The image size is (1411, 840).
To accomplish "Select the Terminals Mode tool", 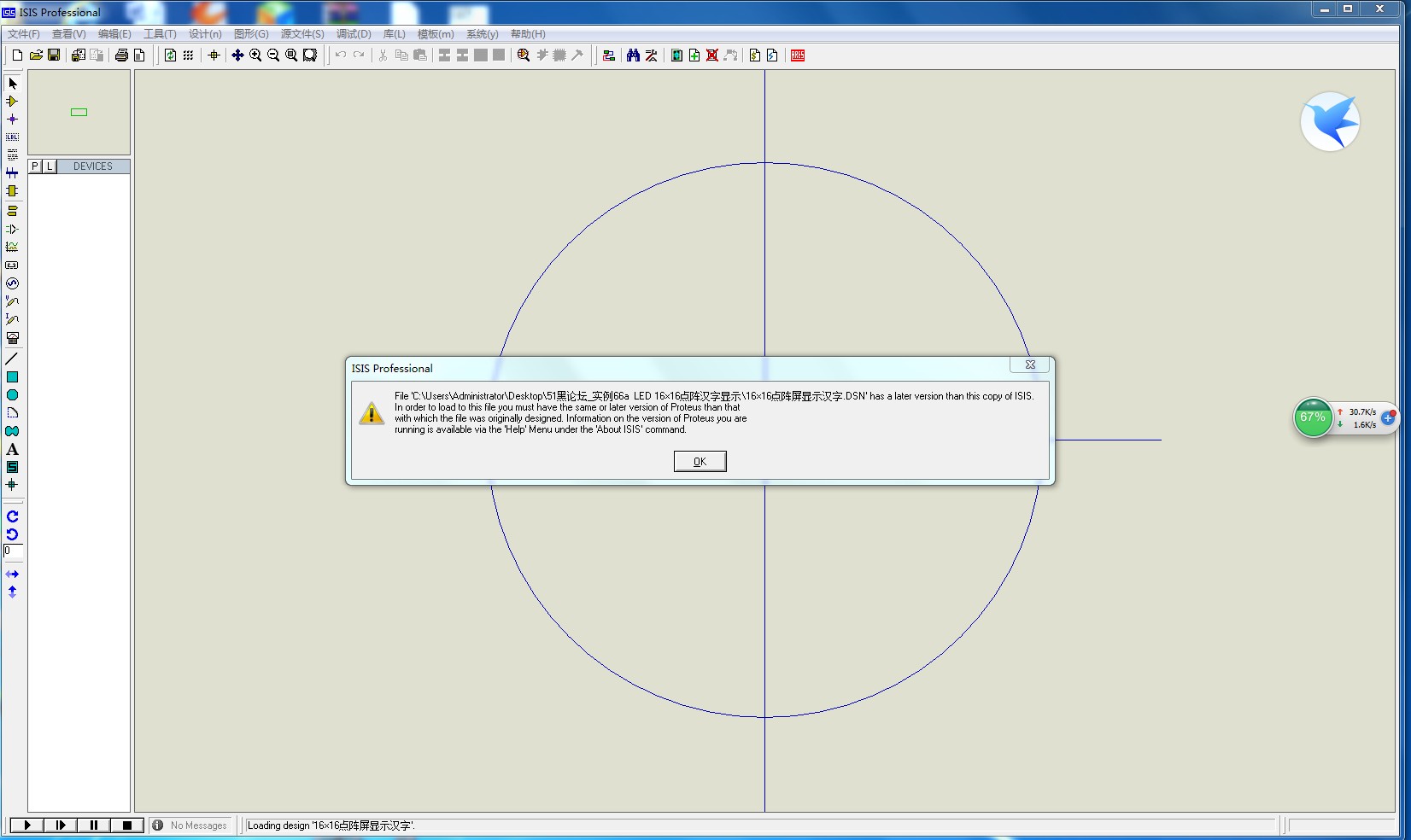I will (x=12, y=210).
